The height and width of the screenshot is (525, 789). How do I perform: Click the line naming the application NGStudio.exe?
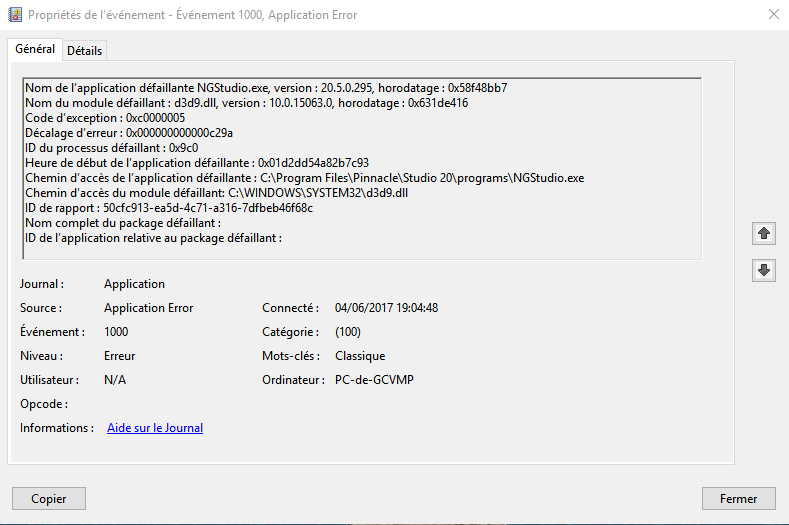tap(266, 88)
